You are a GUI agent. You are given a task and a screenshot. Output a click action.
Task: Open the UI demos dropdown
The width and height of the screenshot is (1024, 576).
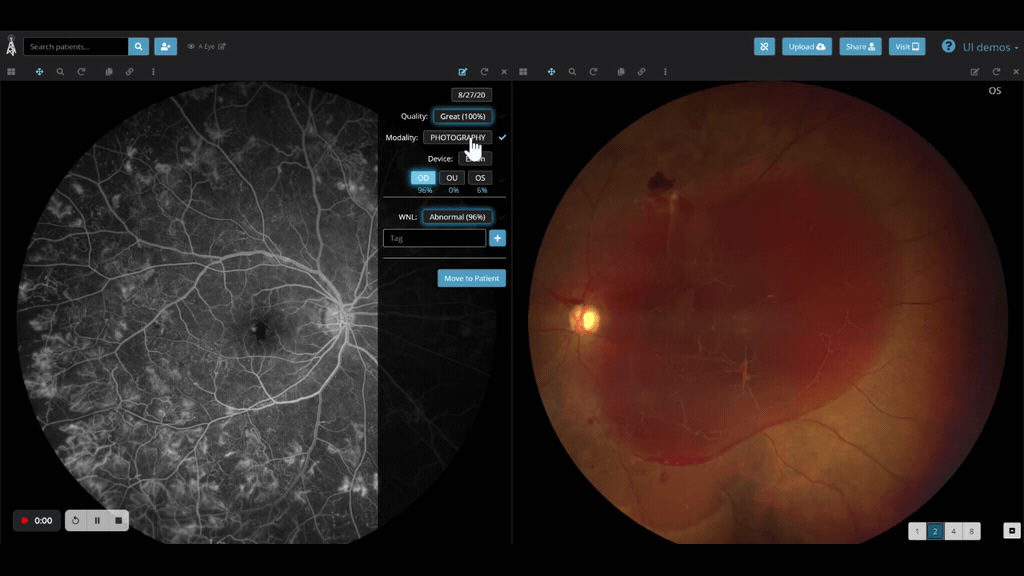tap(989, 46)
